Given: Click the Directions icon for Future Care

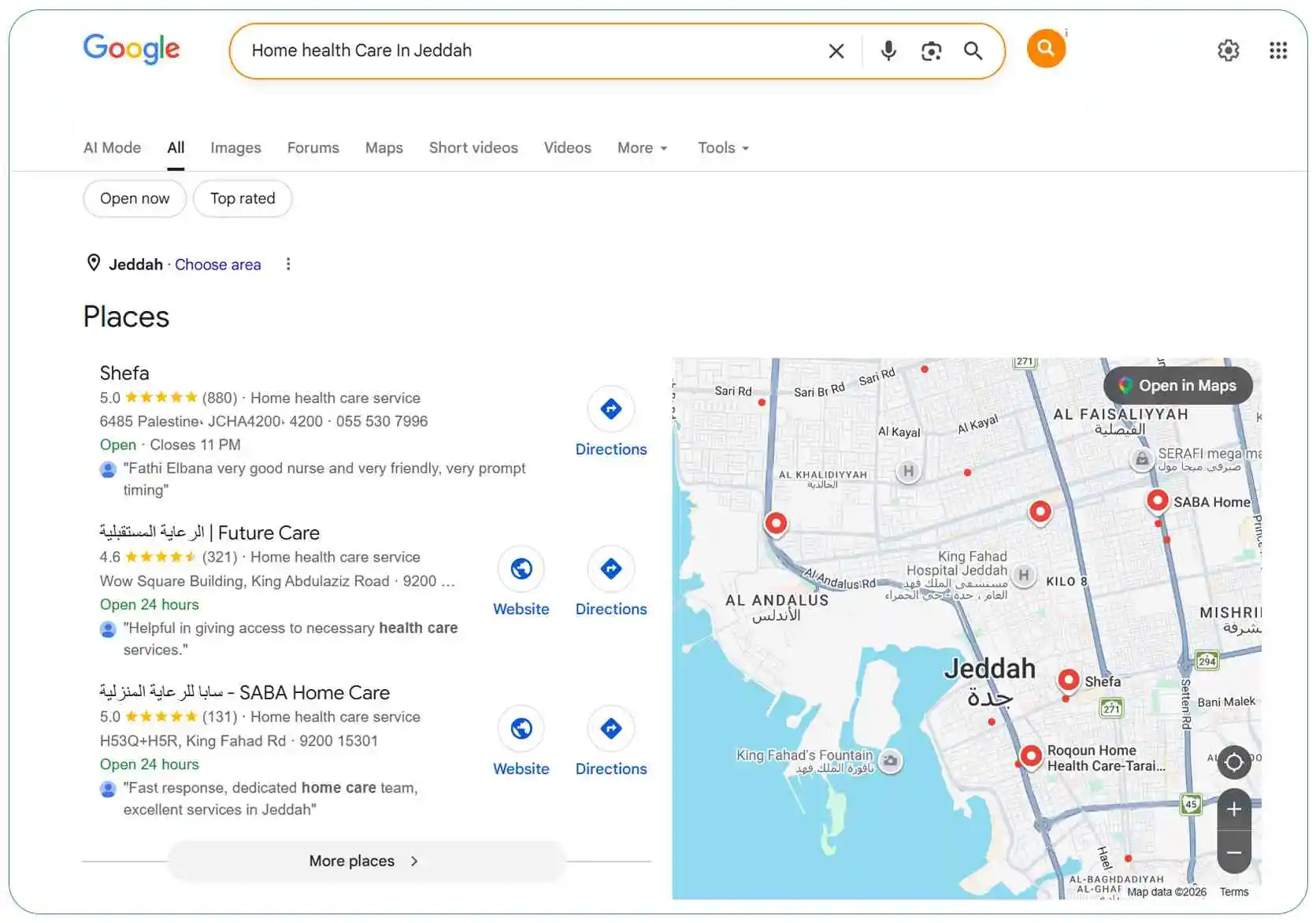Looking at the screenshot, I should 611,569.
